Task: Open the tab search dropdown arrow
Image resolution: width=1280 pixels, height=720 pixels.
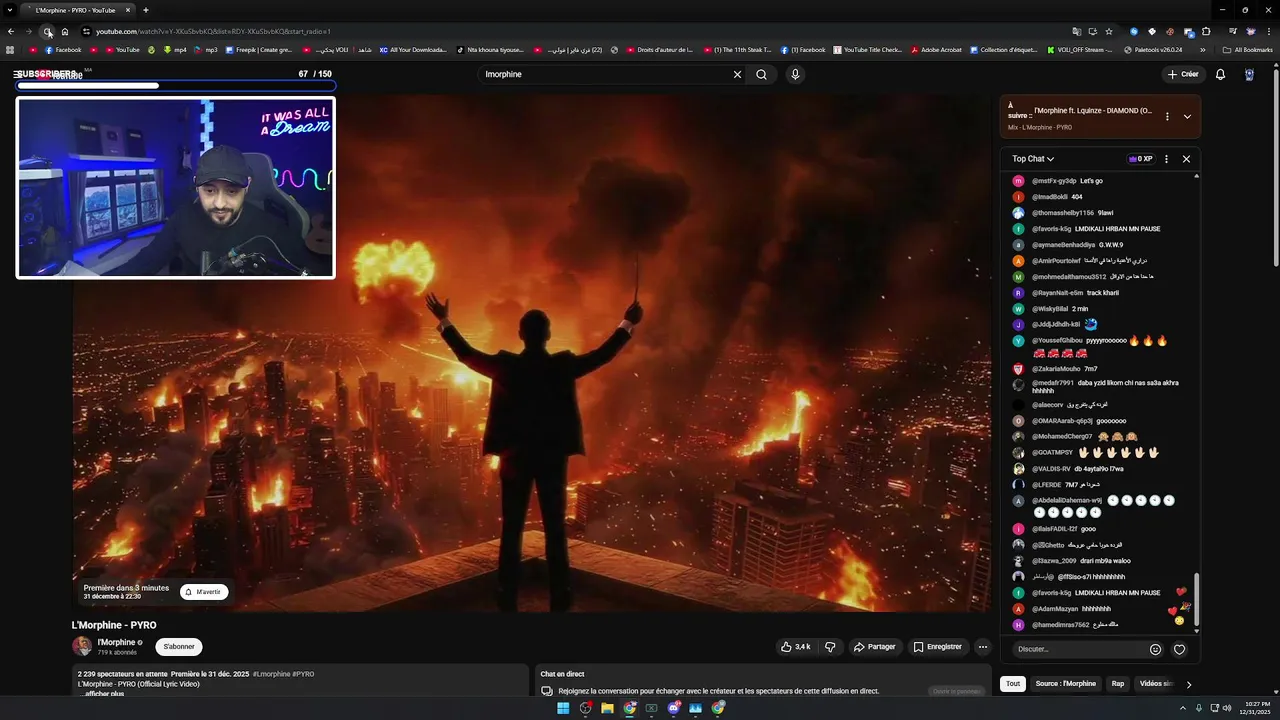Action: pyautogui.click(x=10, y=10)
